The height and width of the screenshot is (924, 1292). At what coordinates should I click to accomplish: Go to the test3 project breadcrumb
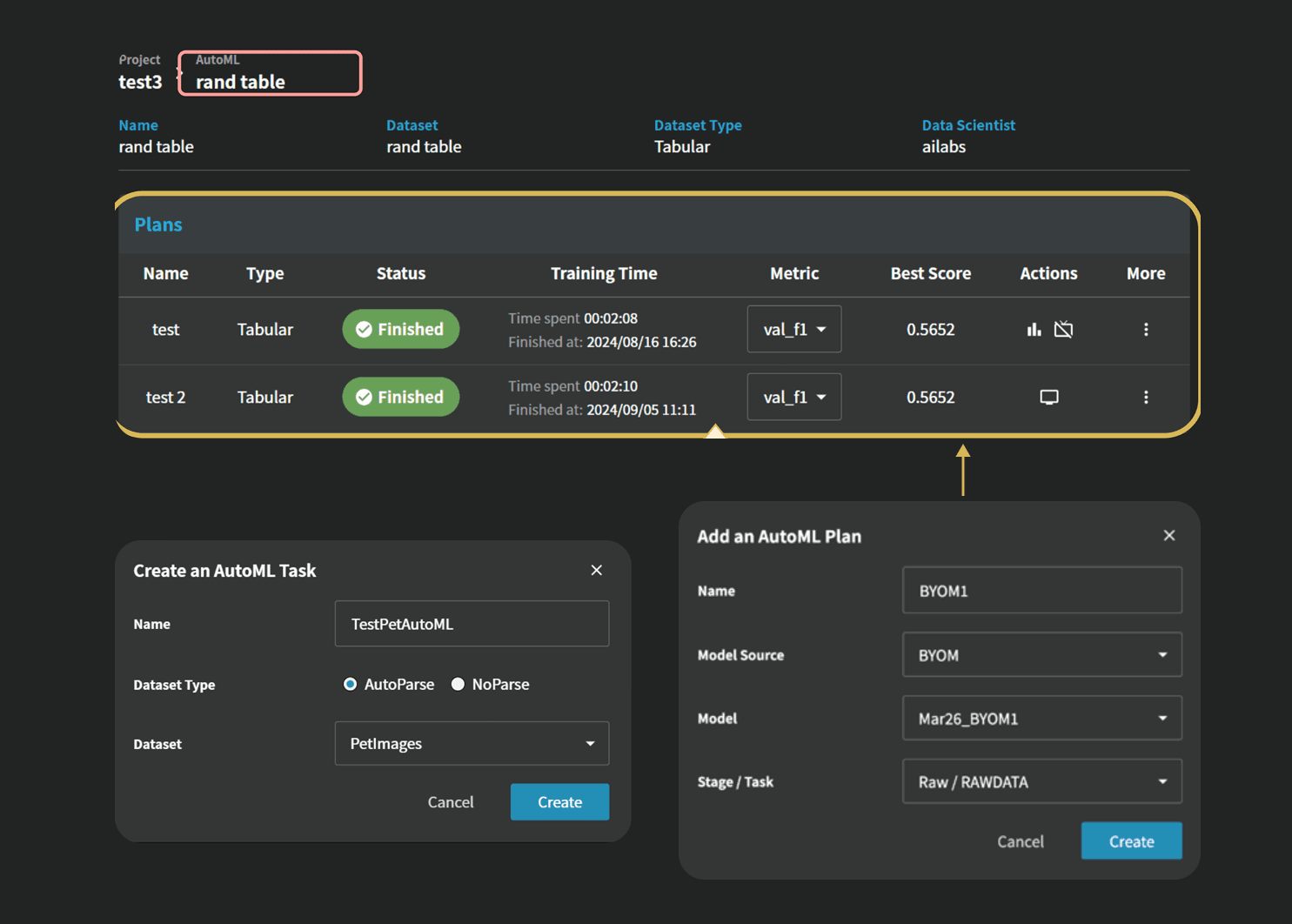tap(140, 82)
